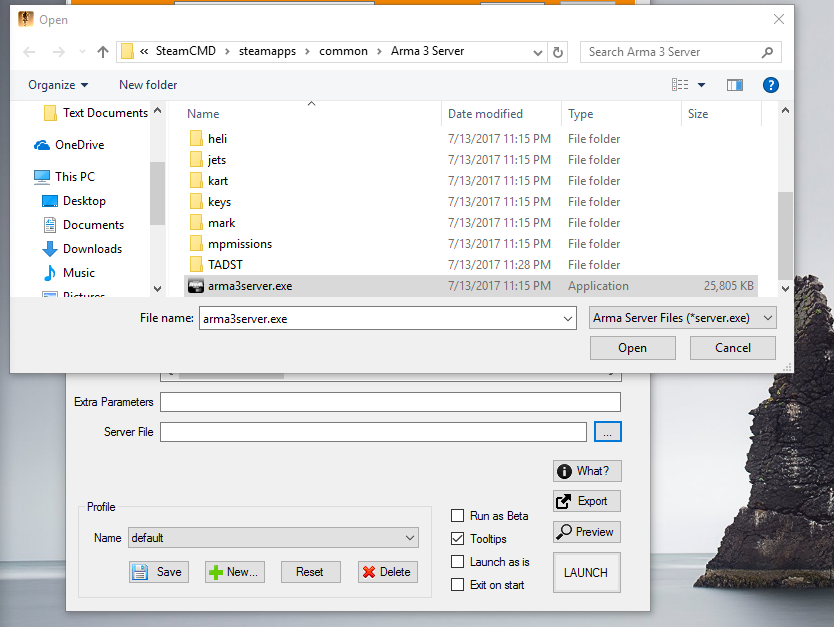This screenshot has width=834, height=627.
Task: Click the Server File field in TADST
Action: pos(373,432)
